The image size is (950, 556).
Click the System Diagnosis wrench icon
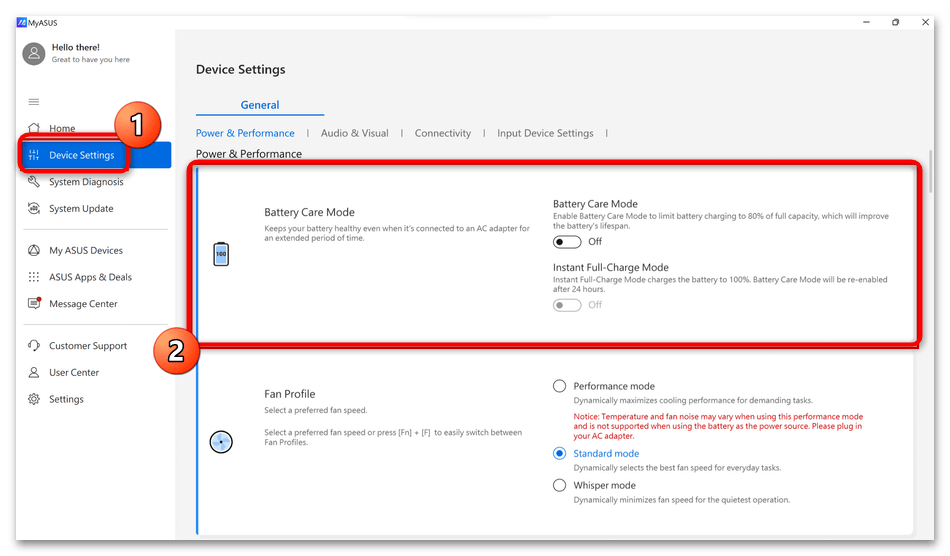[x=34, y=182]
